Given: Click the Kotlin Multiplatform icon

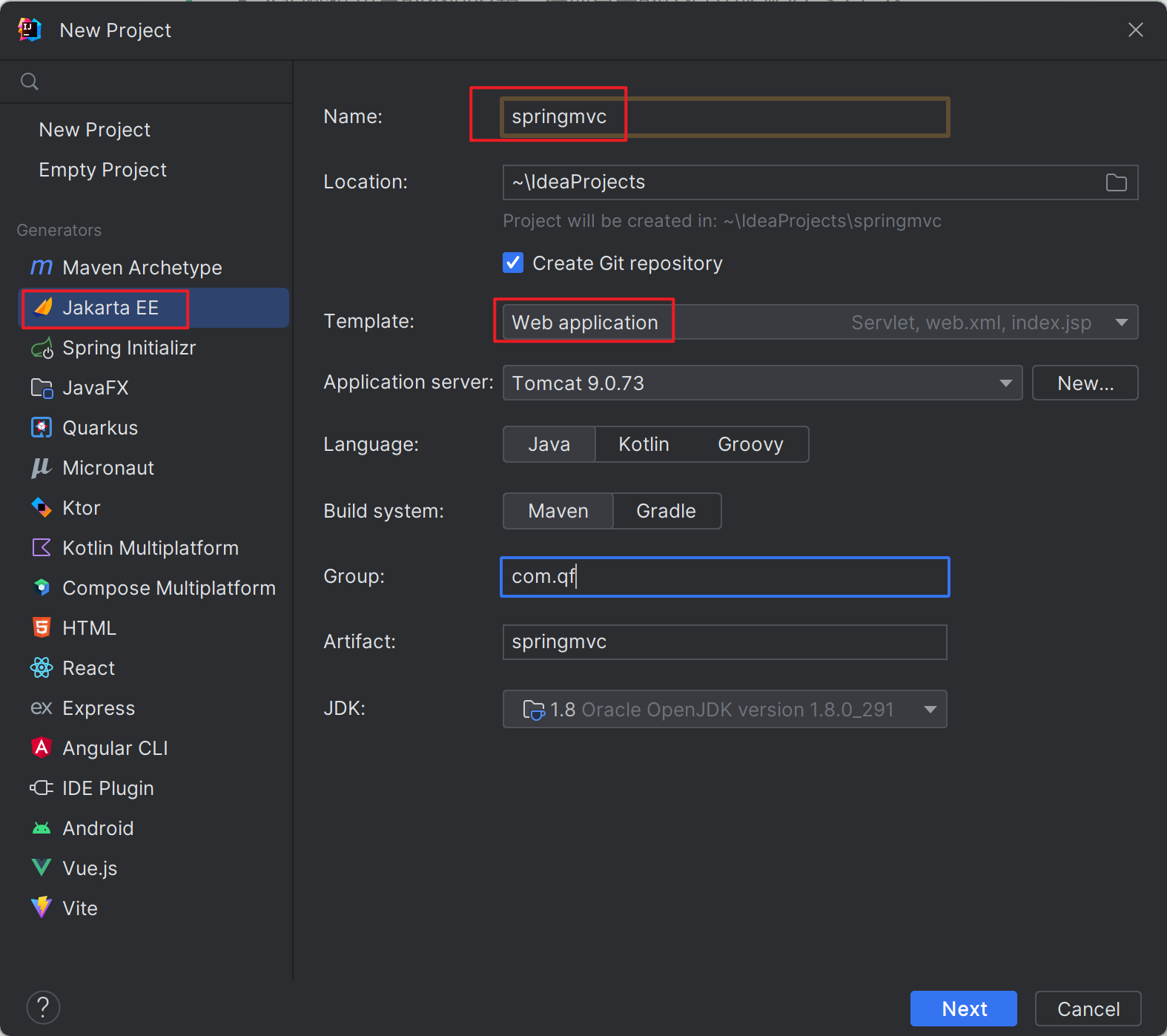Looking at the screenshot, I should [x=42, y=548].
